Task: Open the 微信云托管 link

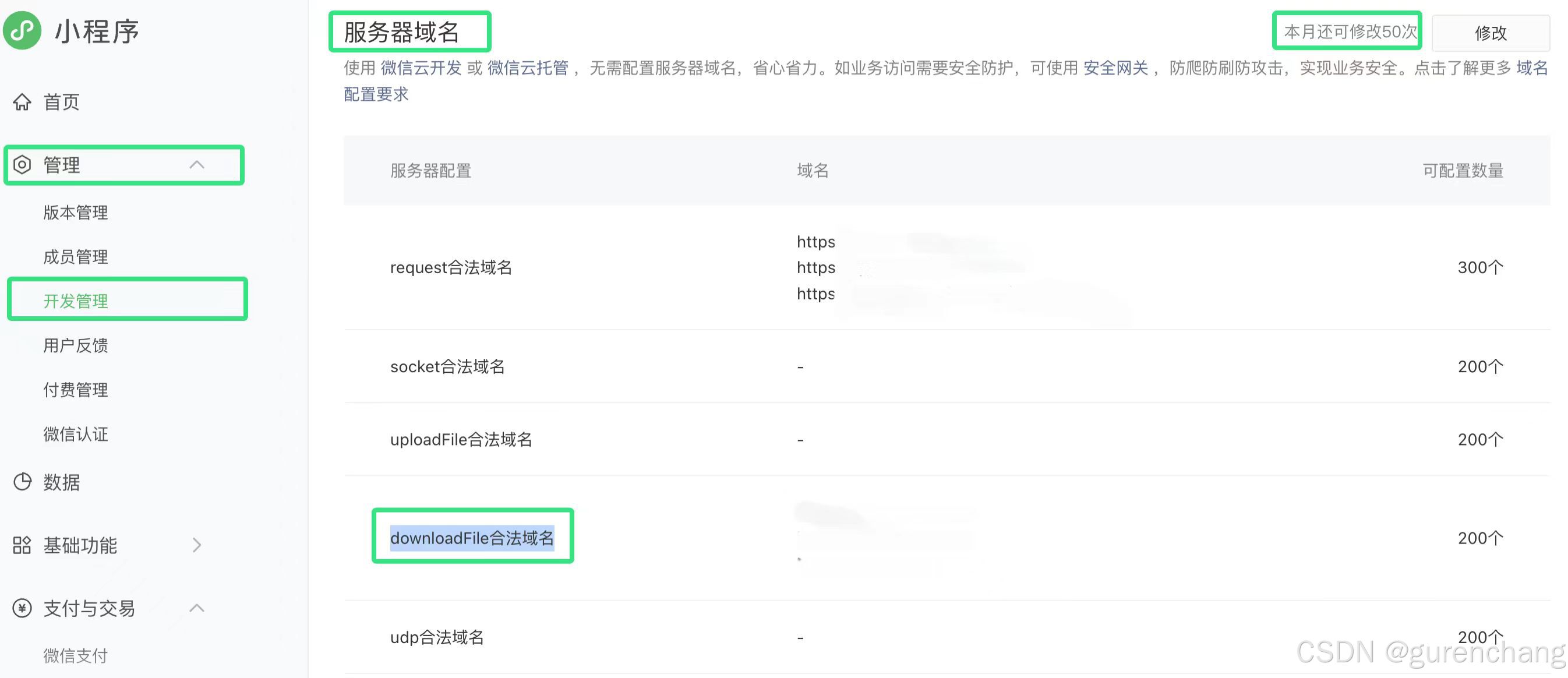Action: 528,68
